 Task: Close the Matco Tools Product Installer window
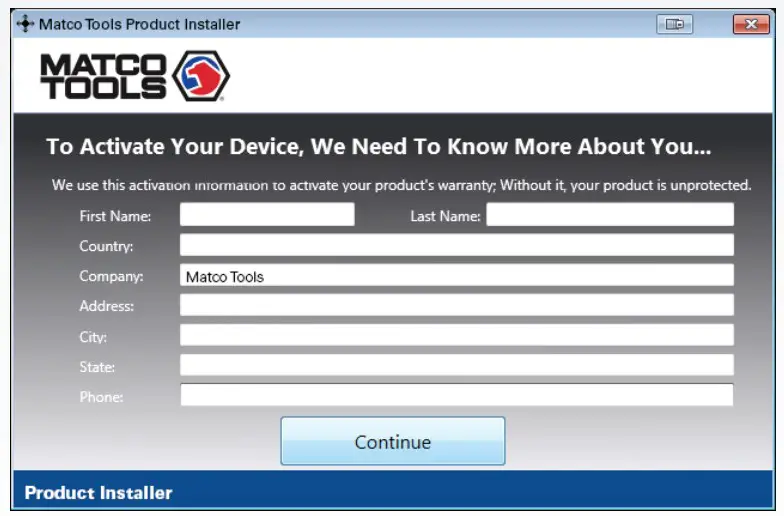pos(751,24)
